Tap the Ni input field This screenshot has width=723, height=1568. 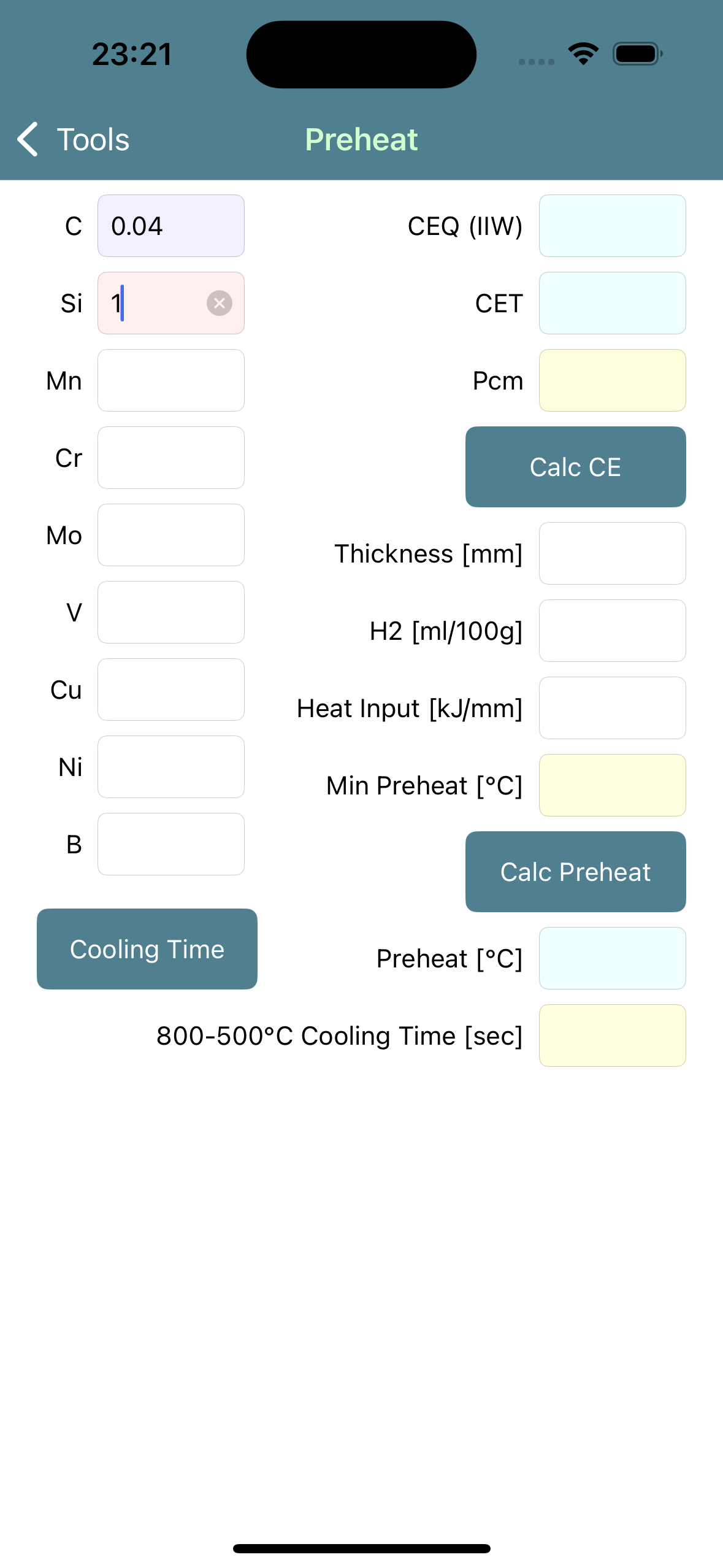(171, 767)
